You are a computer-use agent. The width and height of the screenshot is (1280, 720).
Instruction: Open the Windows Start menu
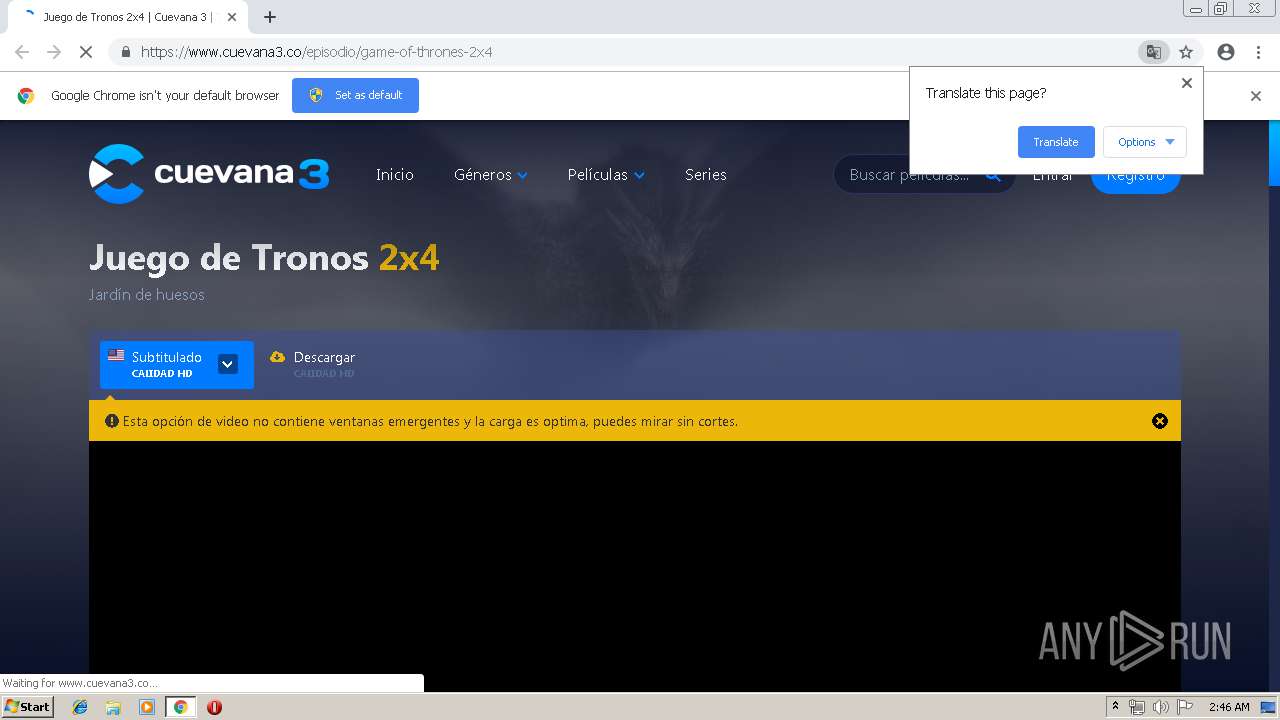[28, 707]
